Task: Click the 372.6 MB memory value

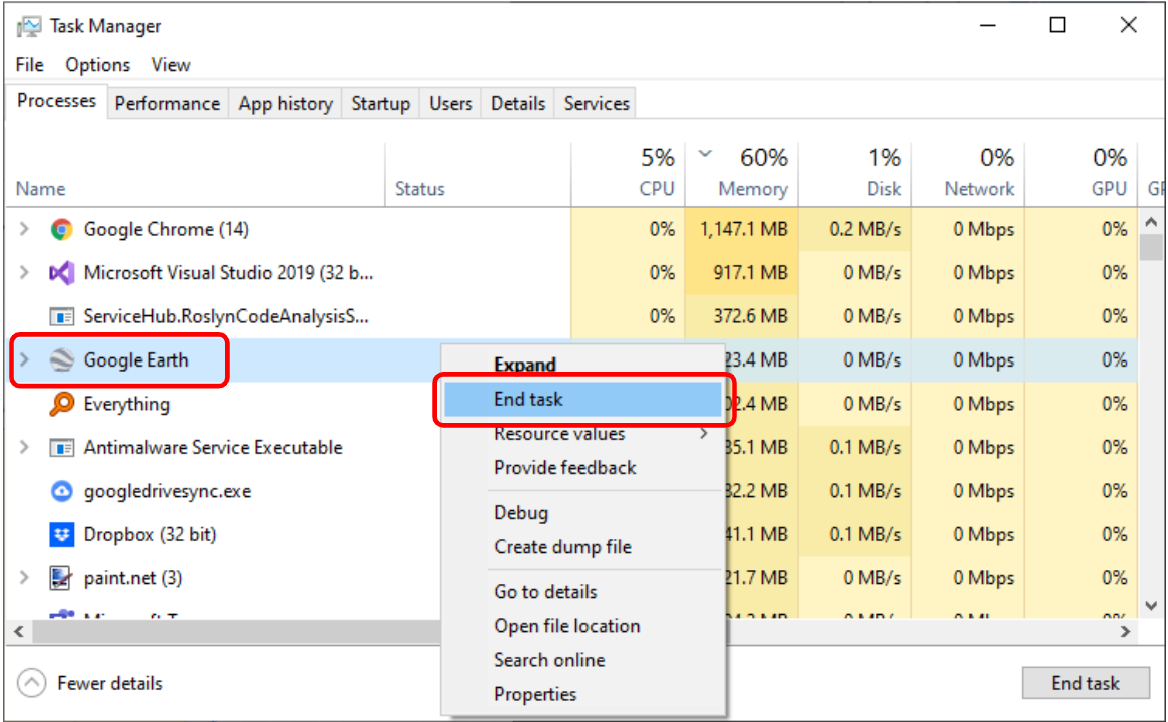Action: click(x=750, y=317)
